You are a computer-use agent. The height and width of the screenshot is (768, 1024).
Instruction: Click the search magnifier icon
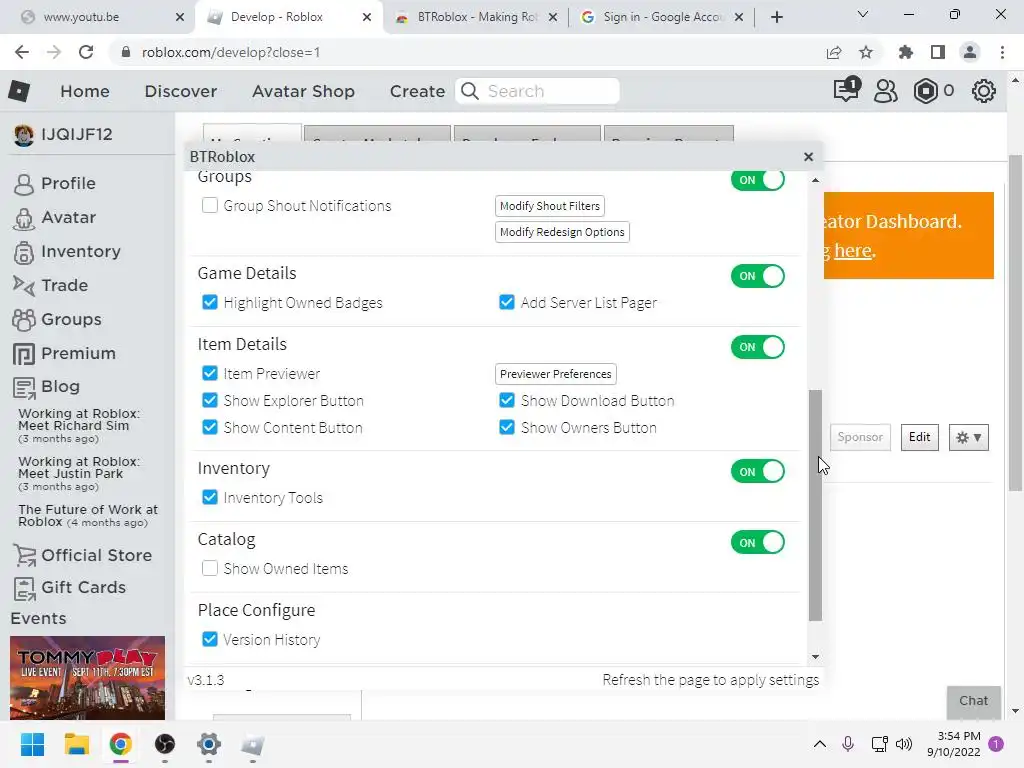click(470, 91)
